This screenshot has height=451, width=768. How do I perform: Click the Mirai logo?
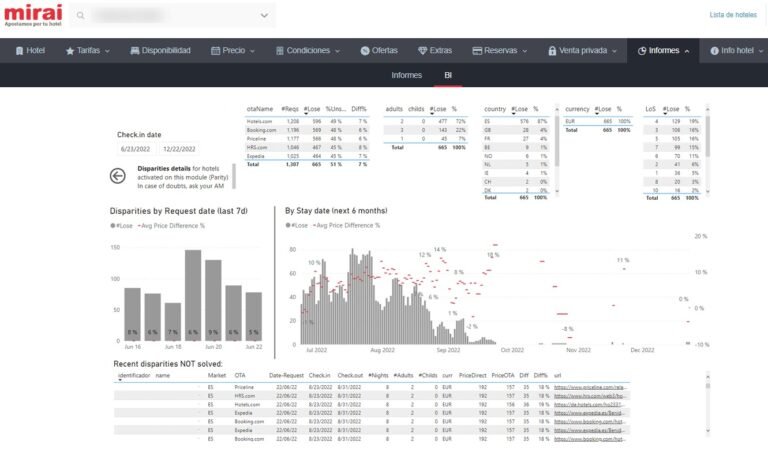point(32,15)
